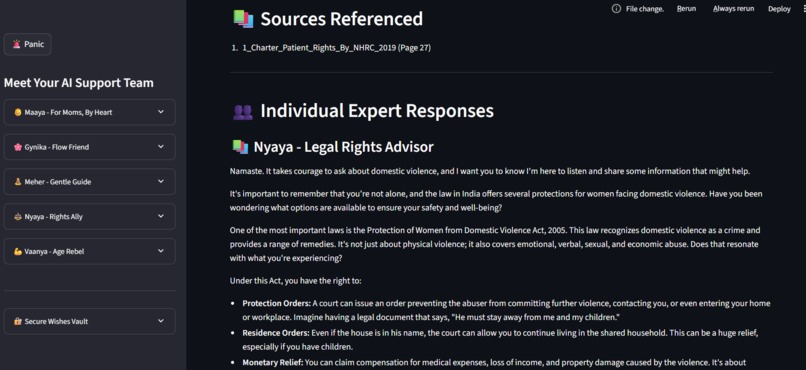Click the Protection Orders bullet text
The height and width of the screenshot is (370, 806).
point(506,309)
